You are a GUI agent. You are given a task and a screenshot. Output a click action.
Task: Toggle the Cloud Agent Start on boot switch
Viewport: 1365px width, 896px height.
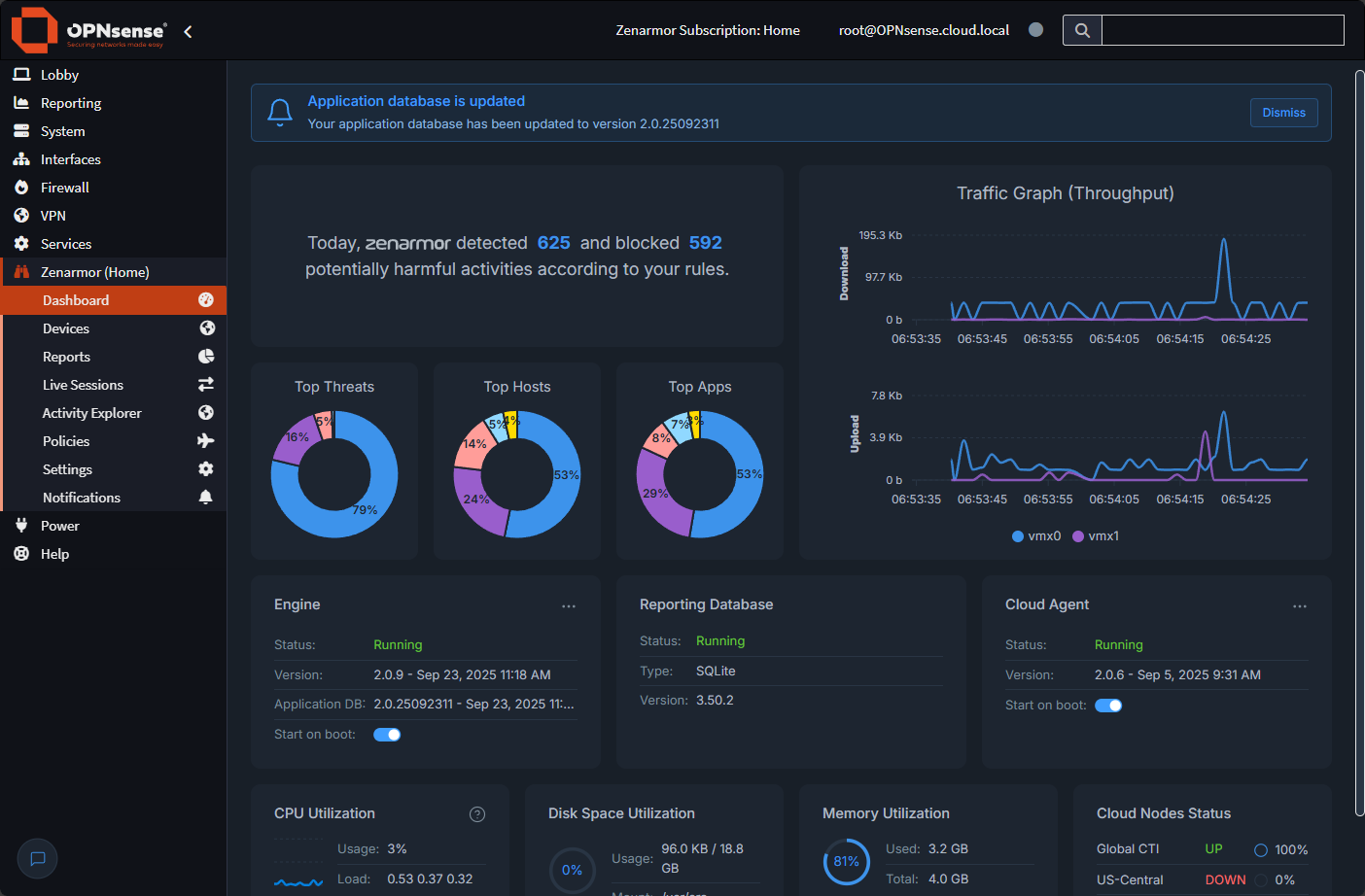click(x=1108, y=705)
